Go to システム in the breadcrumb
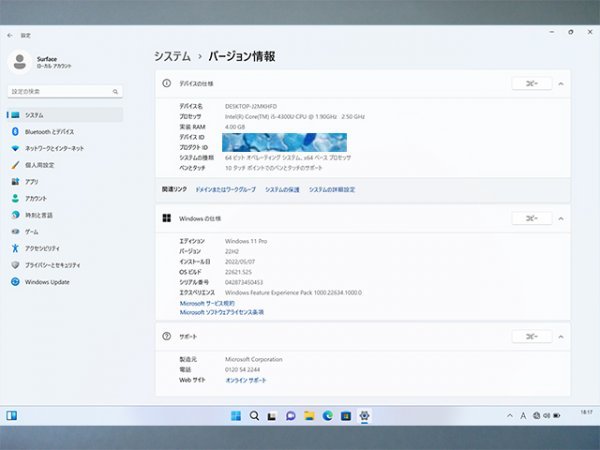The image size is (600, 450). pyautogui.click(x=172, y=57)
